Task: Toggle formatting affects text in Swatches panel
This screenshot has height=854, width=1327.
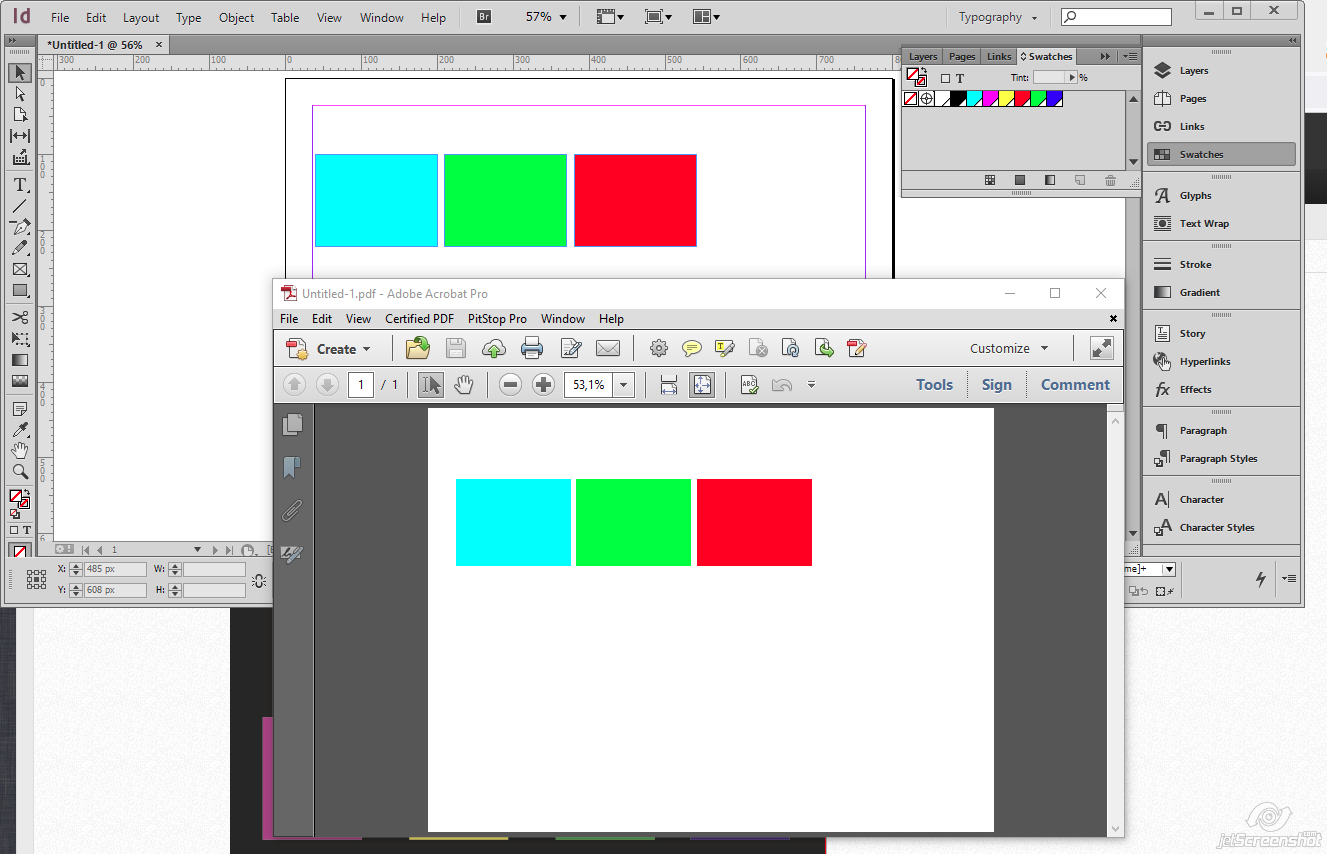Action: point(960,78)
